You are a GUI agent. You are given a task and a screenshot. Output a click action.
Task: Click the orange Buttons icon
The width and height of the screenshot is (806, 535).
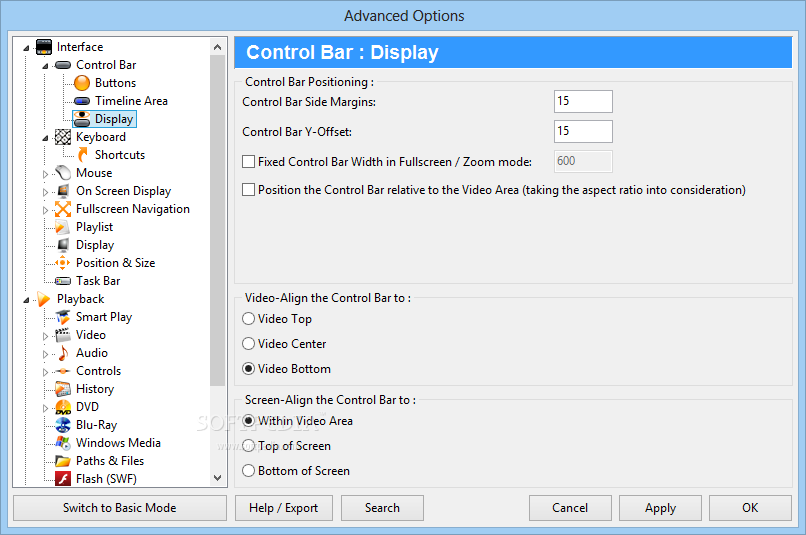tap(82, 83)
